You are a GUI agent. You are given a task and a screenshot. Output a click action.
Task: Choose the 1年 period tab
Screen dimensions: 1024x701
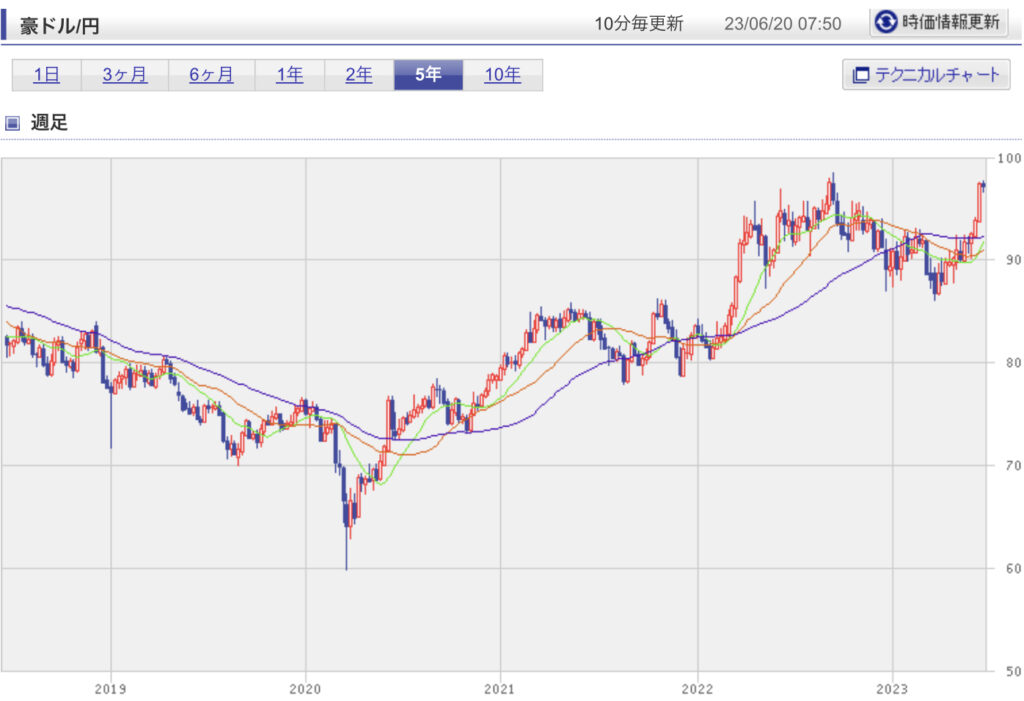(289, 75)
